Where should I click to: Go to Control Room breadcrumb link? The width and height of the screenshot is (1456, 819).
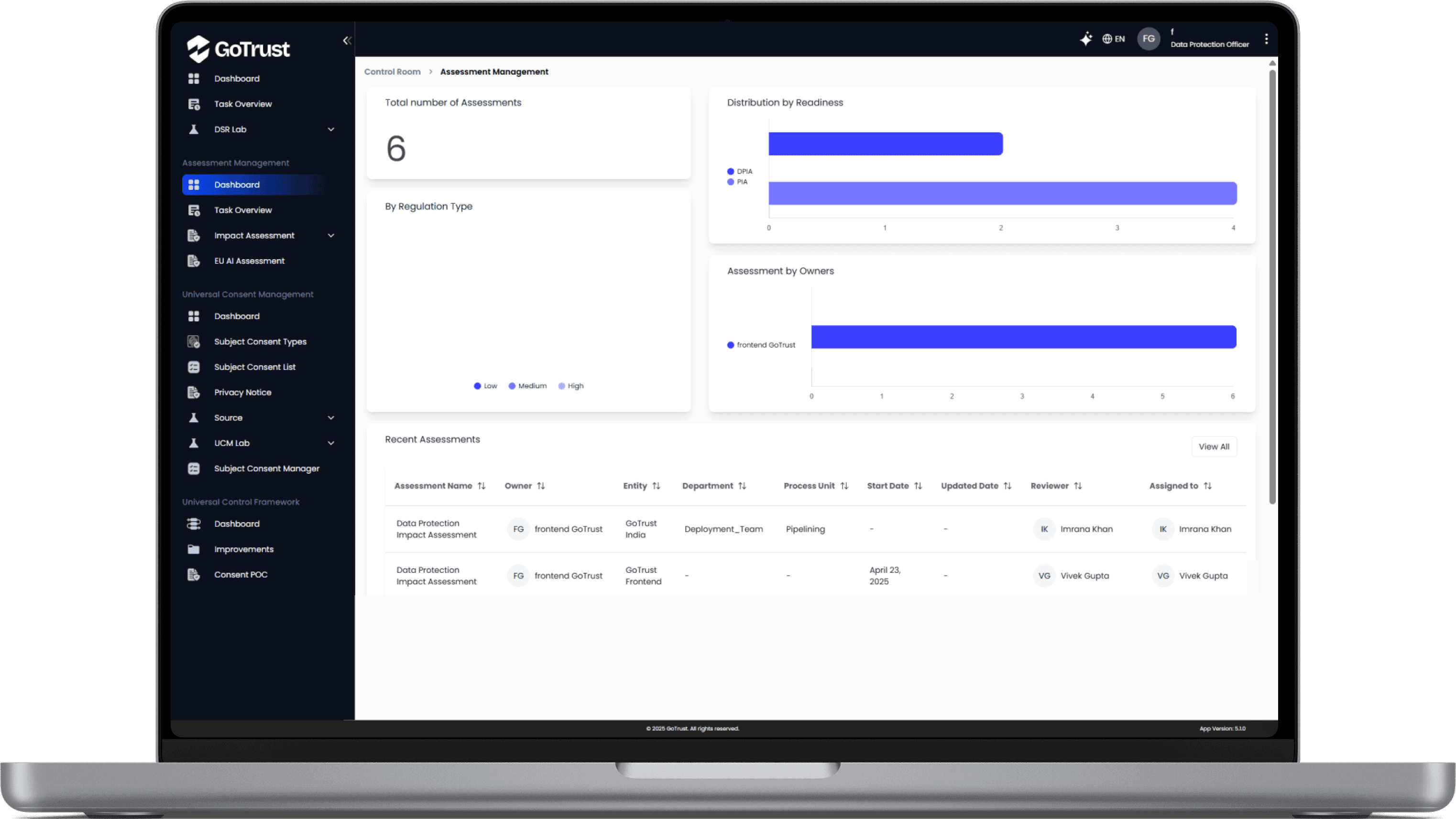click(392, 72)
